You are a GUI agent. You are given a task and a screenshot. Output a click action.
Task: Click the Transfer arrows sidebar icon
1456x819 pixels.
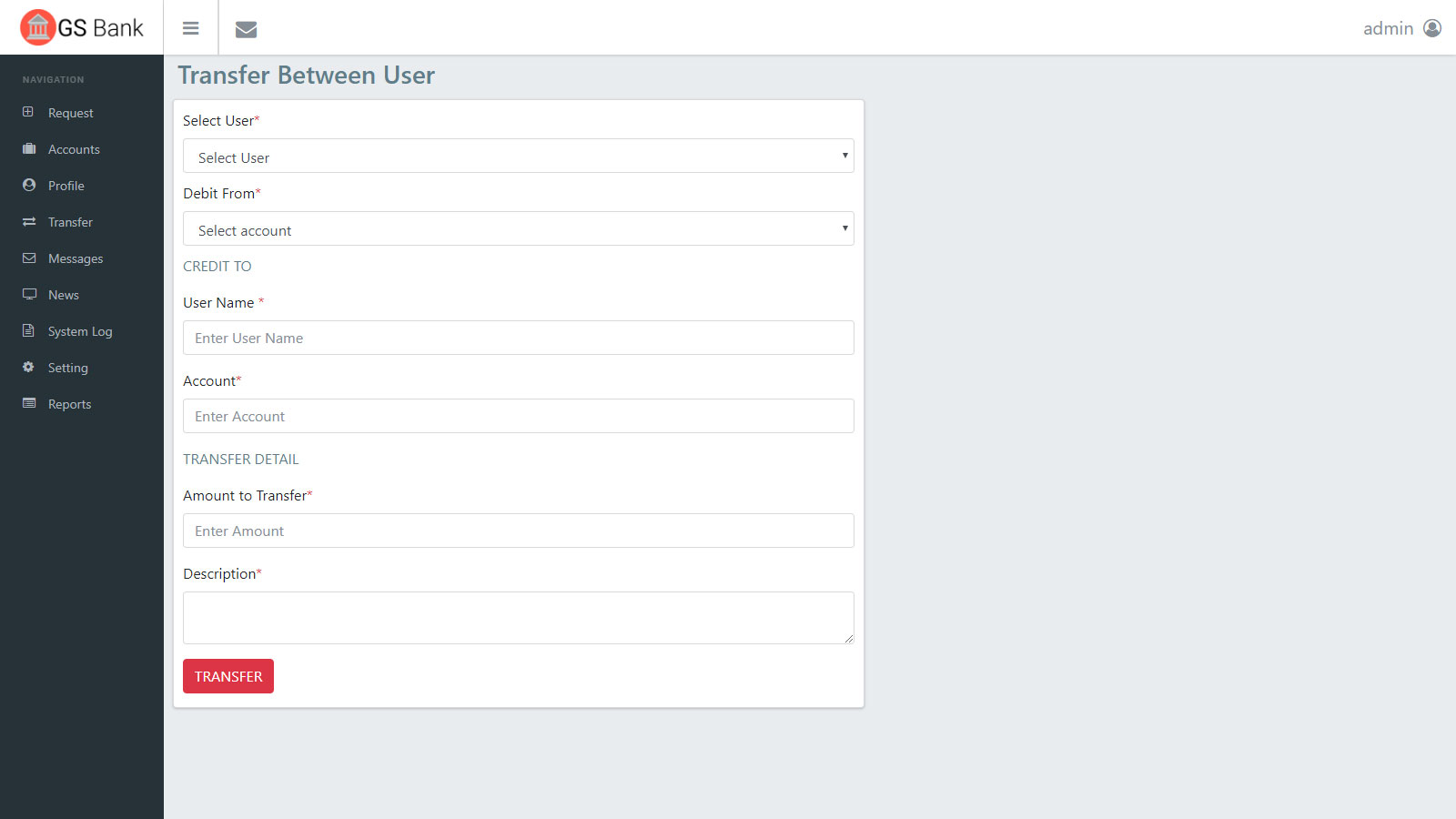pyautogui.click(x=29, y=221)
